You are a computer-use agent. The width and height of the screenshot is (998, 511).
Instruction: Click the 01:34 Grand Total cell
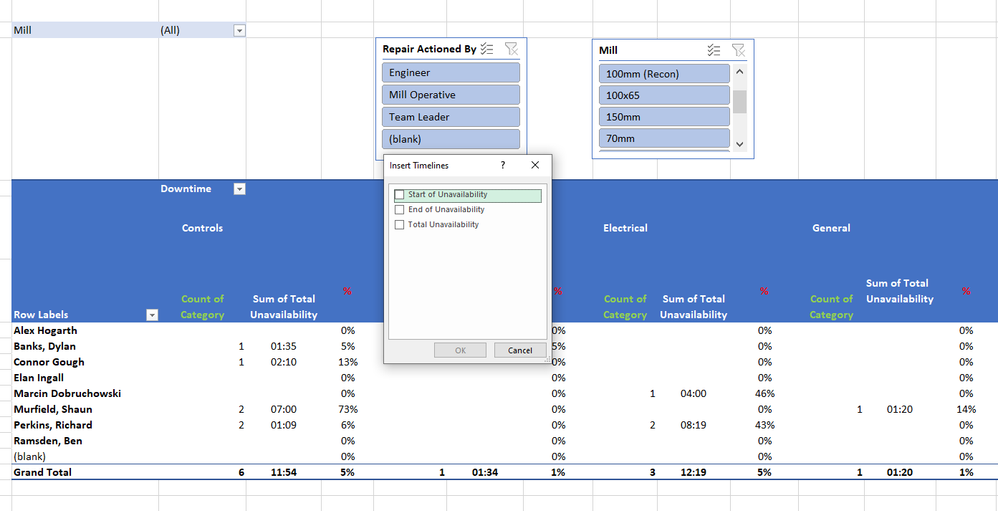point(486,472)
